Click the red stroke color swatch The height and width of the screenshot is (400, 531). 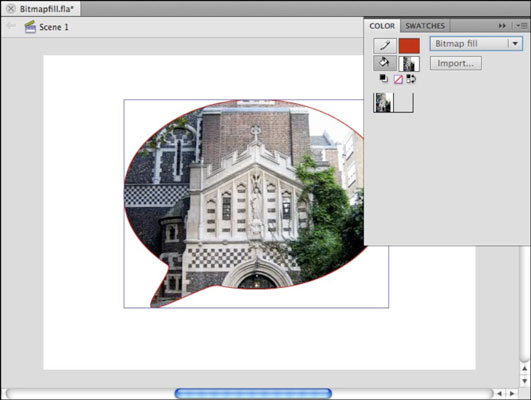coord(409,46)
